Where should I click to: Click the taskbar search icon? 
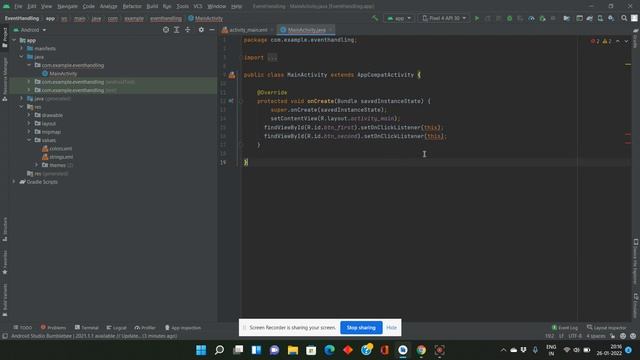coord(220,350)
